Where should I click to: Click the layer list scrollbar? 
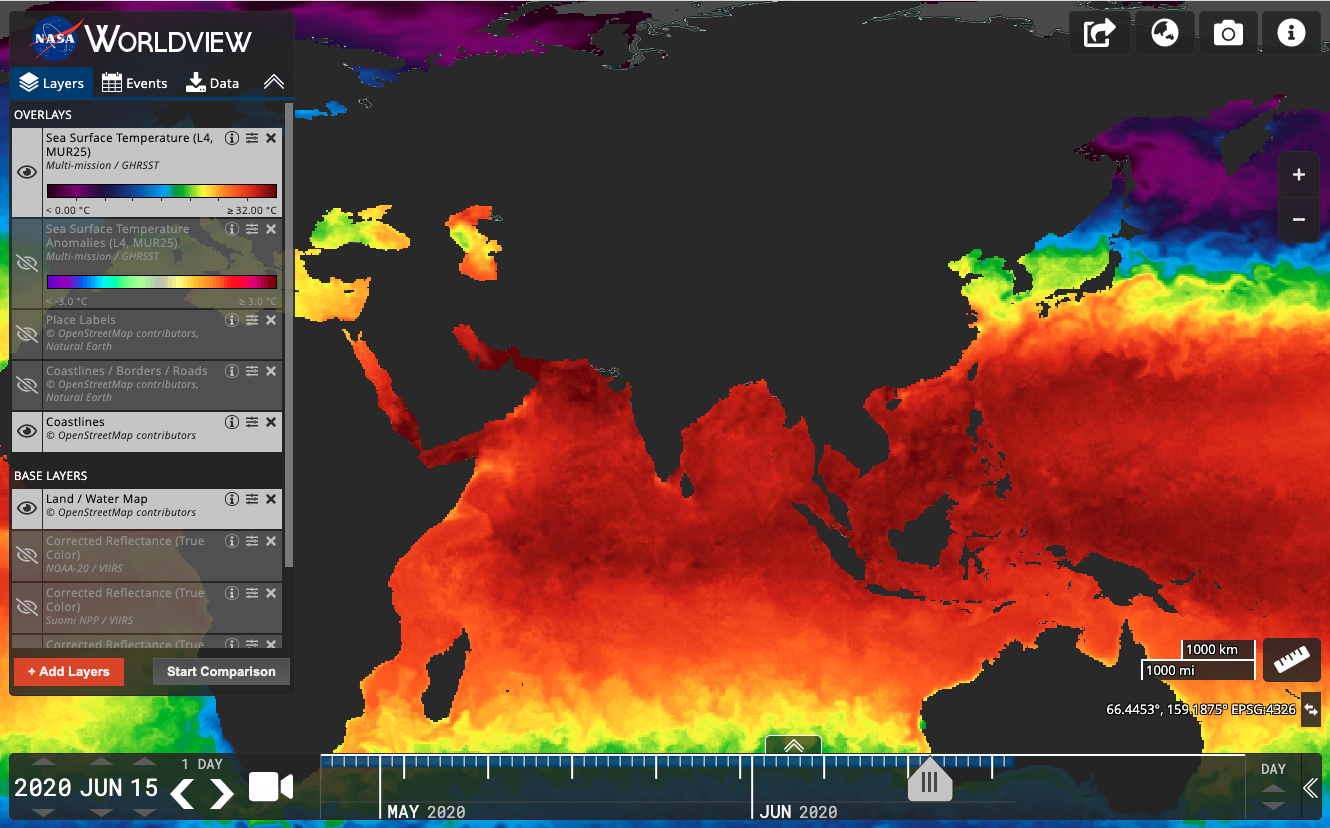[x=289, y=335]
